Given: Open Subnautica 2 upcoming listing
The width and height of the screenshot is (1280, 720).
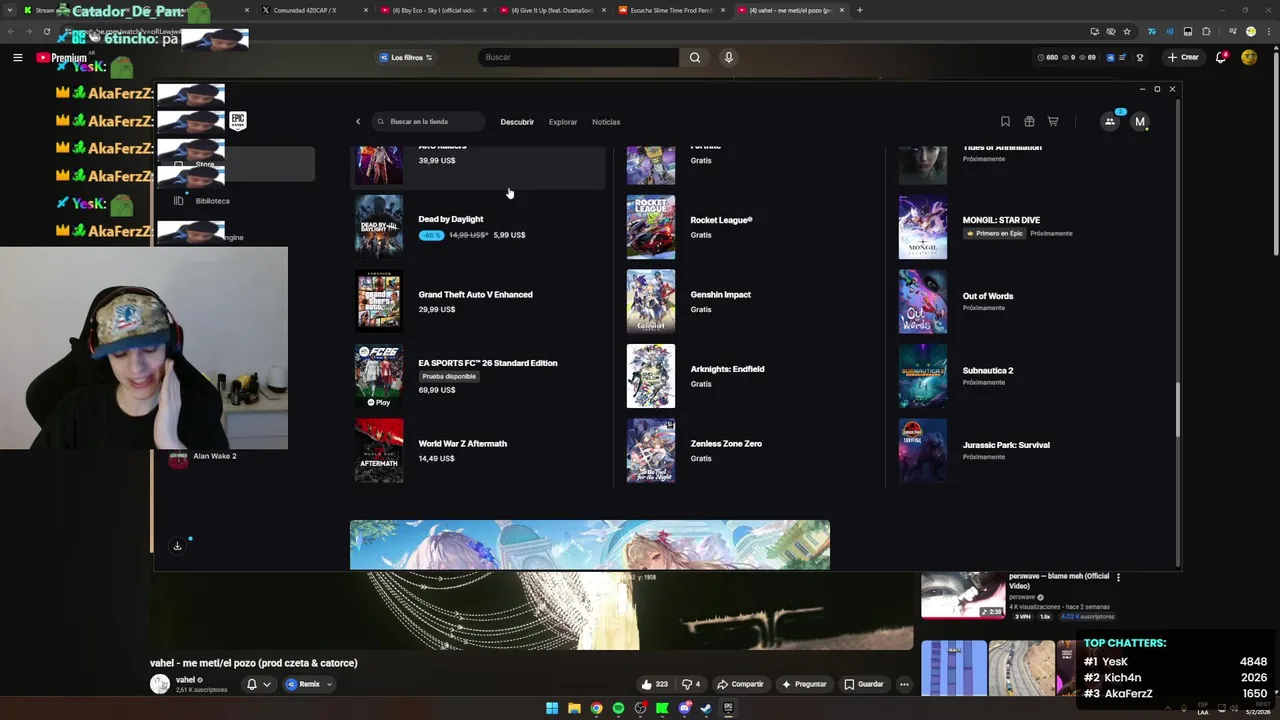Looking at the screenshot, I should (x=1022, y=376).
